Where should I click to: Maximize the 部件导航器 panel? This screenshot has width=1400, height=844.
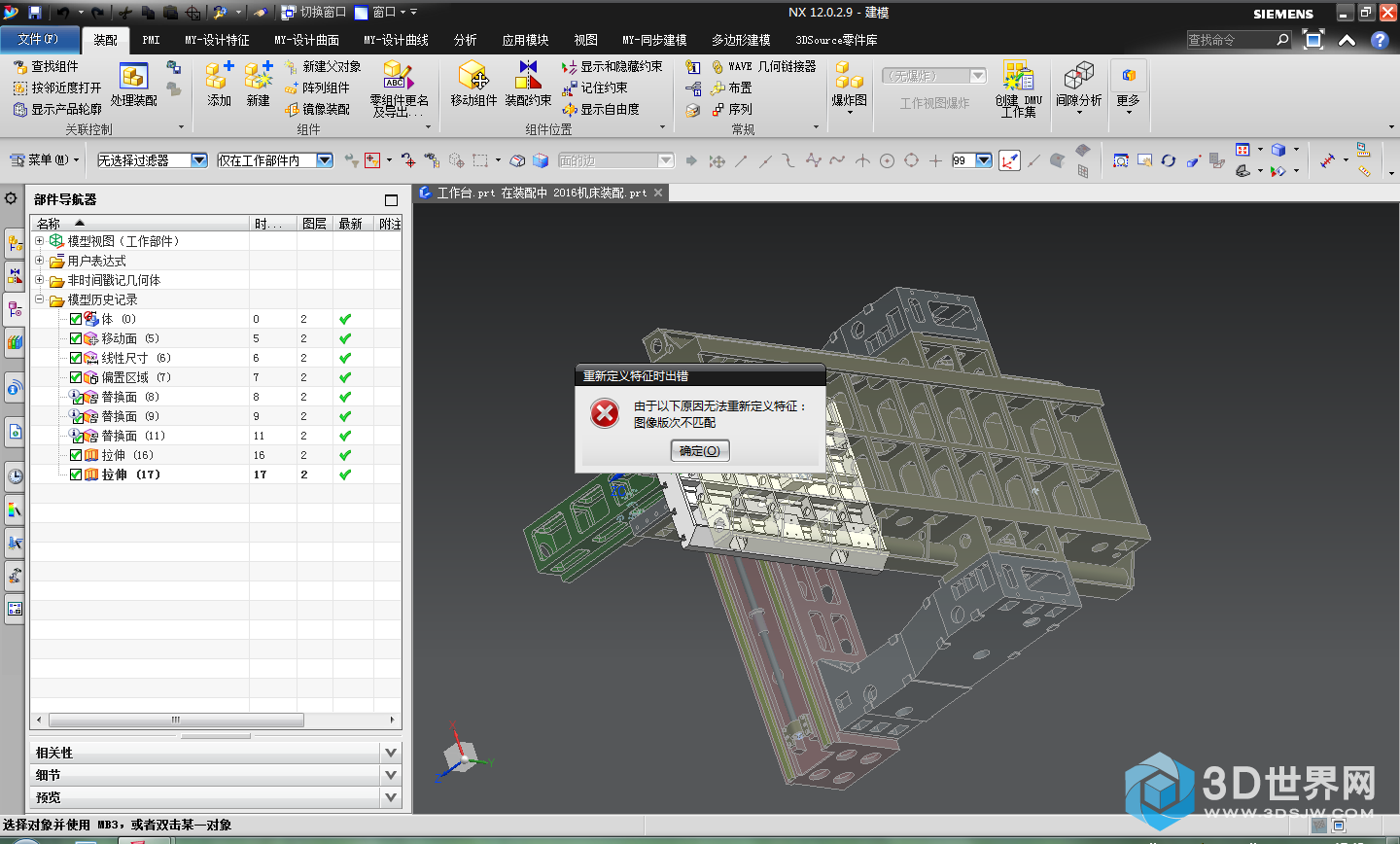[x=391, y=199]
